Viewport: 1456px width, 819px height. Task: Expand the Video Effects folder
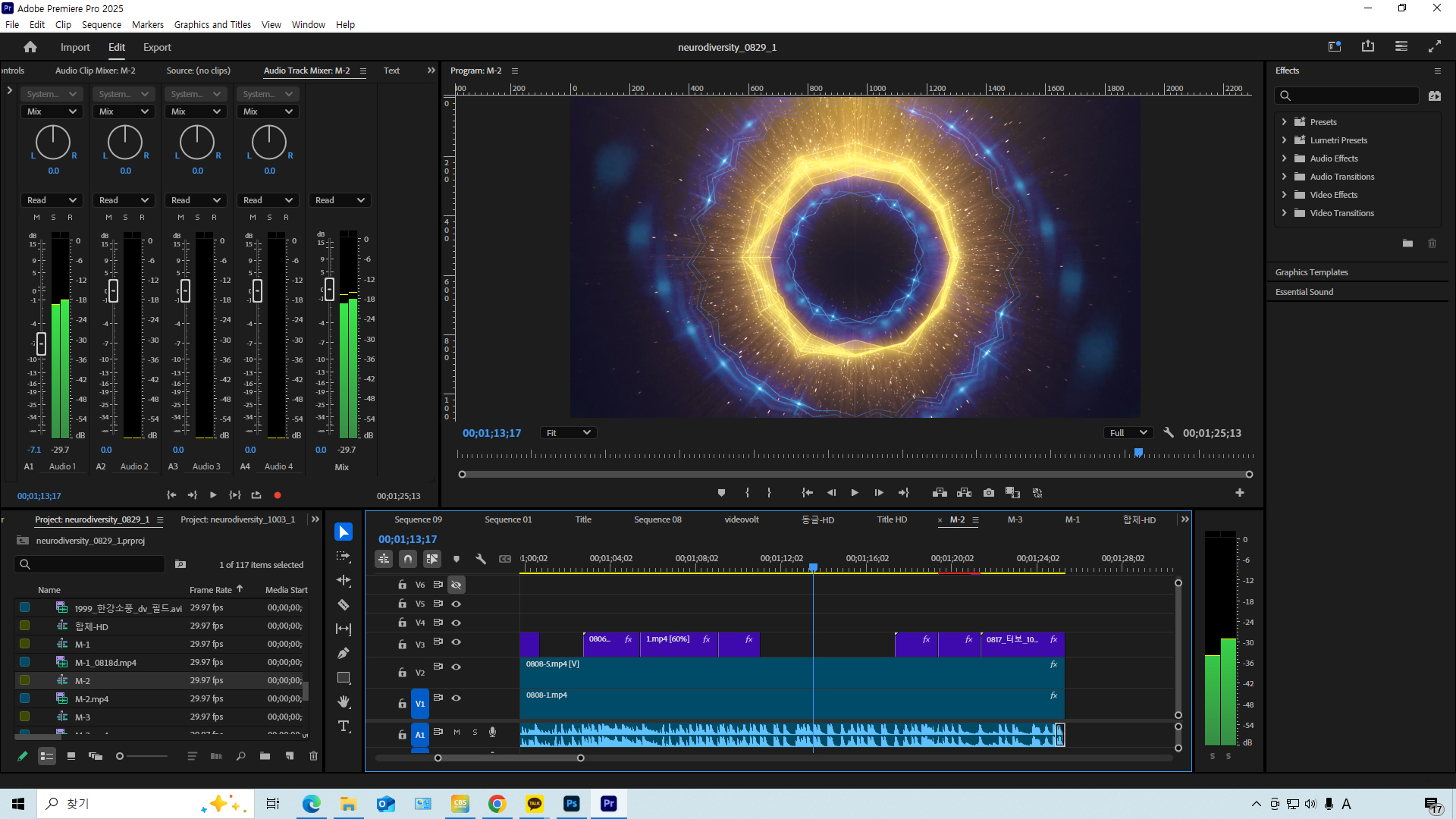1284,195
